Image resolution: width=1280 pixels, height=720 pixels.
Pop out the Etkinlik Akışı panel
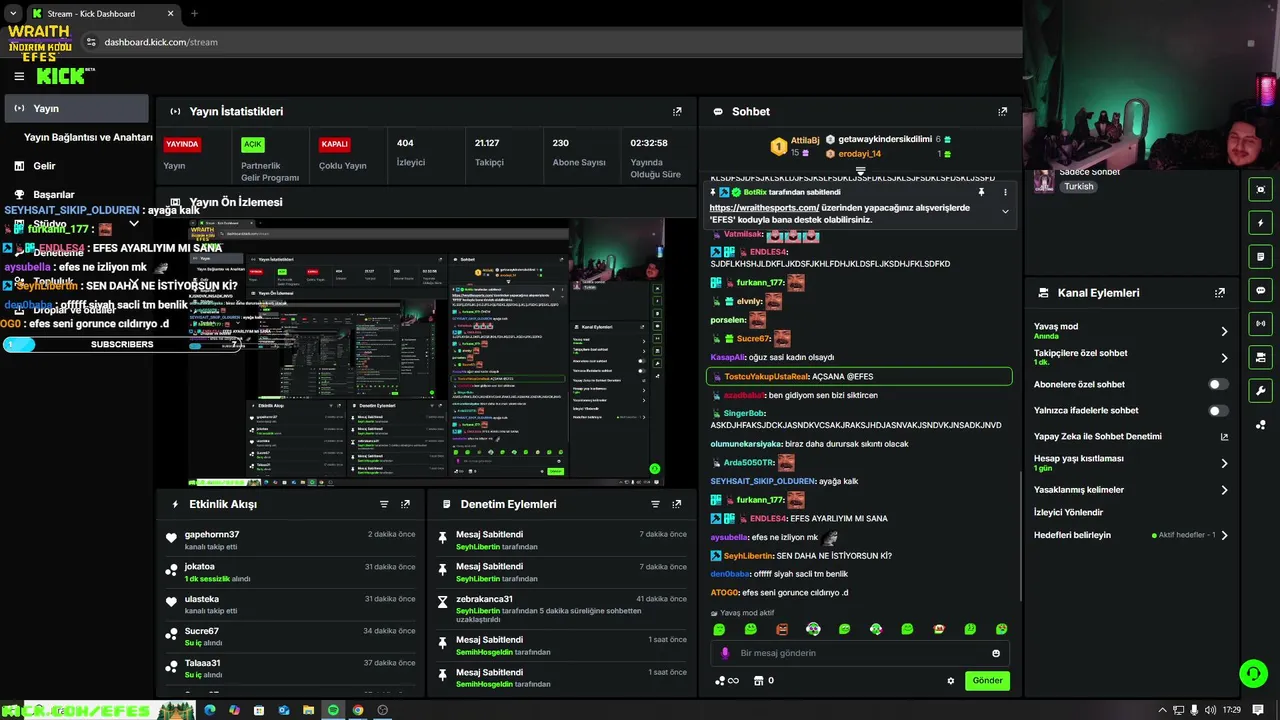[x=405, y=504]
